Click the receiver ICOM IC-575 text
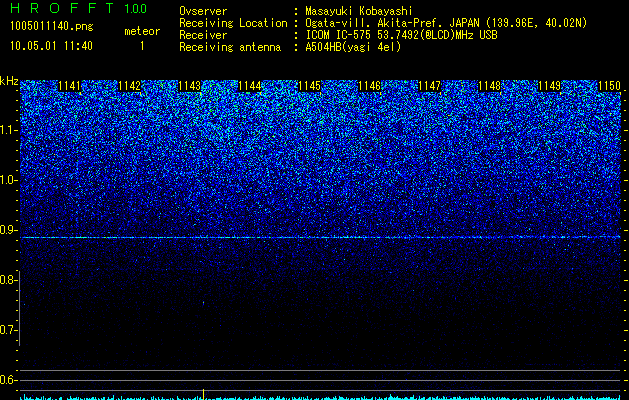This screenshot has width=629, height=400. pyautogui.click(x=401, y=35)
